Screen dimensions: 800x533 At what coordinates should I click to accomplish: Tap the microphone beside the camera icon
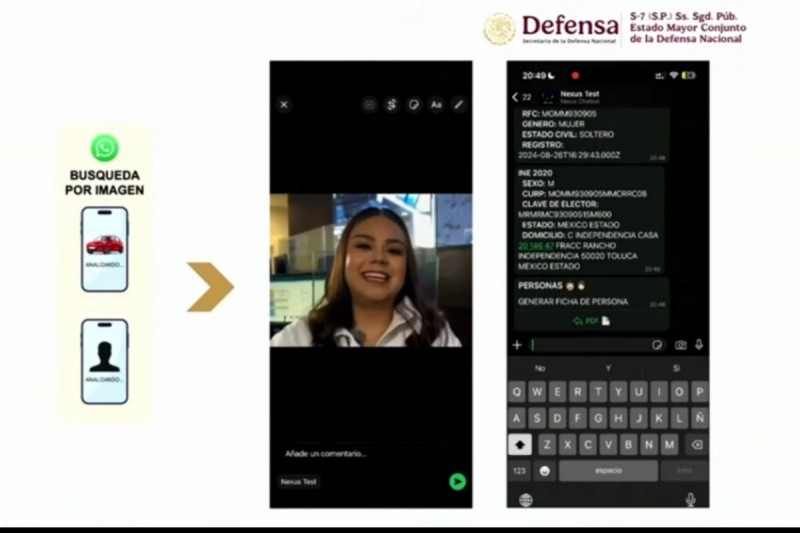coord(699,345)
